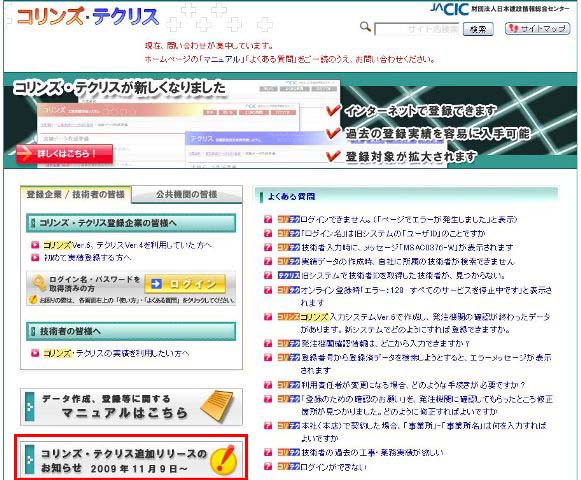
Task: Click the question icon beside エラー:129 FAQ
Action: 268,290
